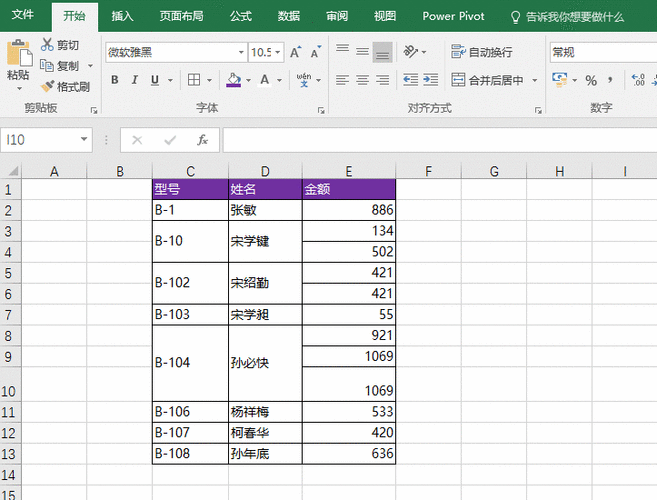The image size is (657, 500).
Task: Open the Borders dropdown arrow
Action: (210, 80)
